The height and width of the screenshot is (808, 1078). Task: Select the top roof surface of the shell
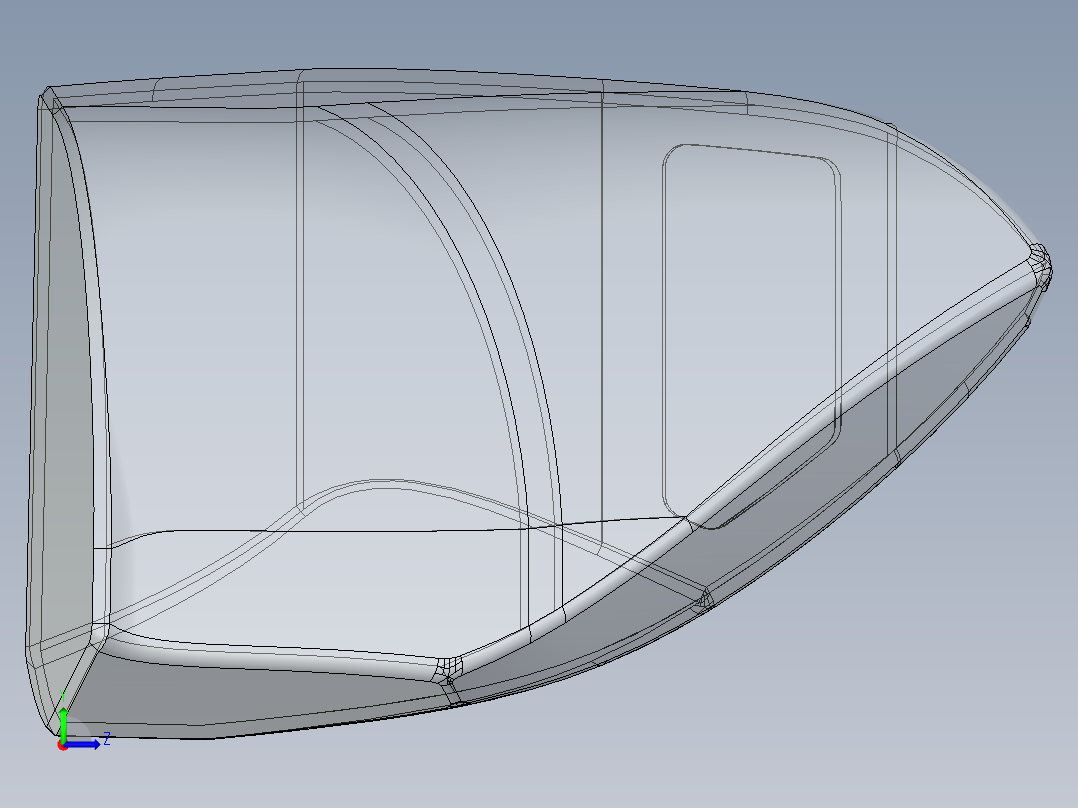[450, 88]
